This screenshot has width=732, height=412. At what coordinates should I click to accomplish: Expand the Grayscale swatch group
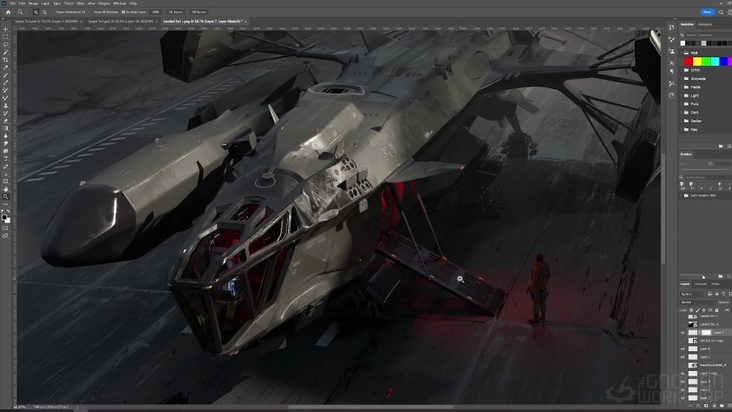(x=682, y=78)
